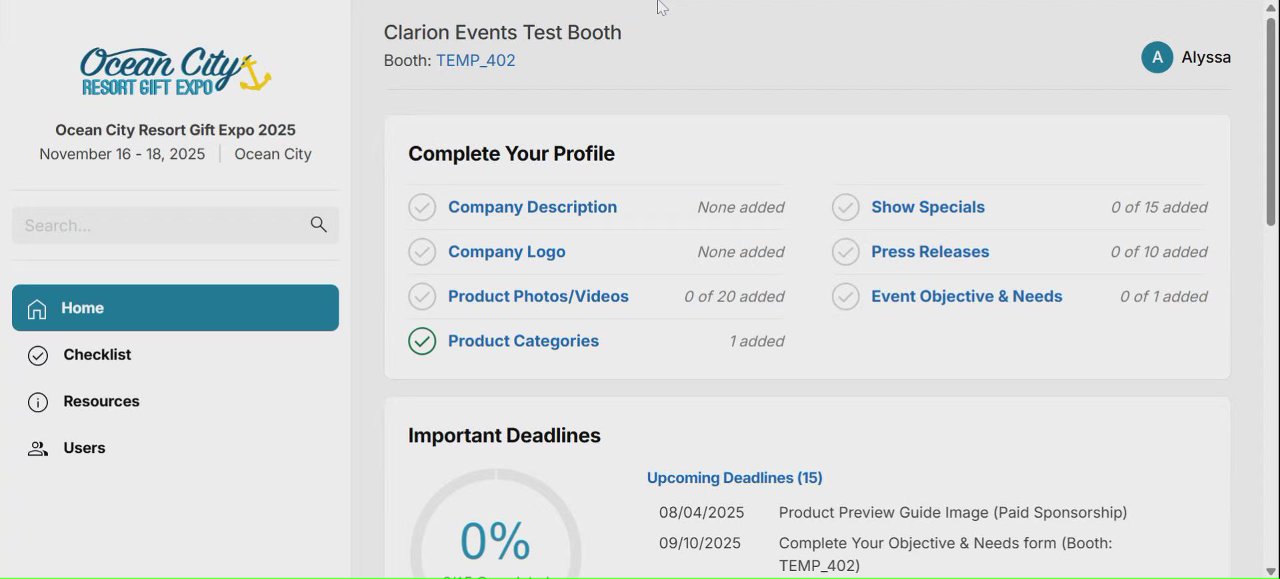Image resolution: width=1280 pixels, height=579 pixels.
Task: Open the Users menu item
Action: [84, 448]
